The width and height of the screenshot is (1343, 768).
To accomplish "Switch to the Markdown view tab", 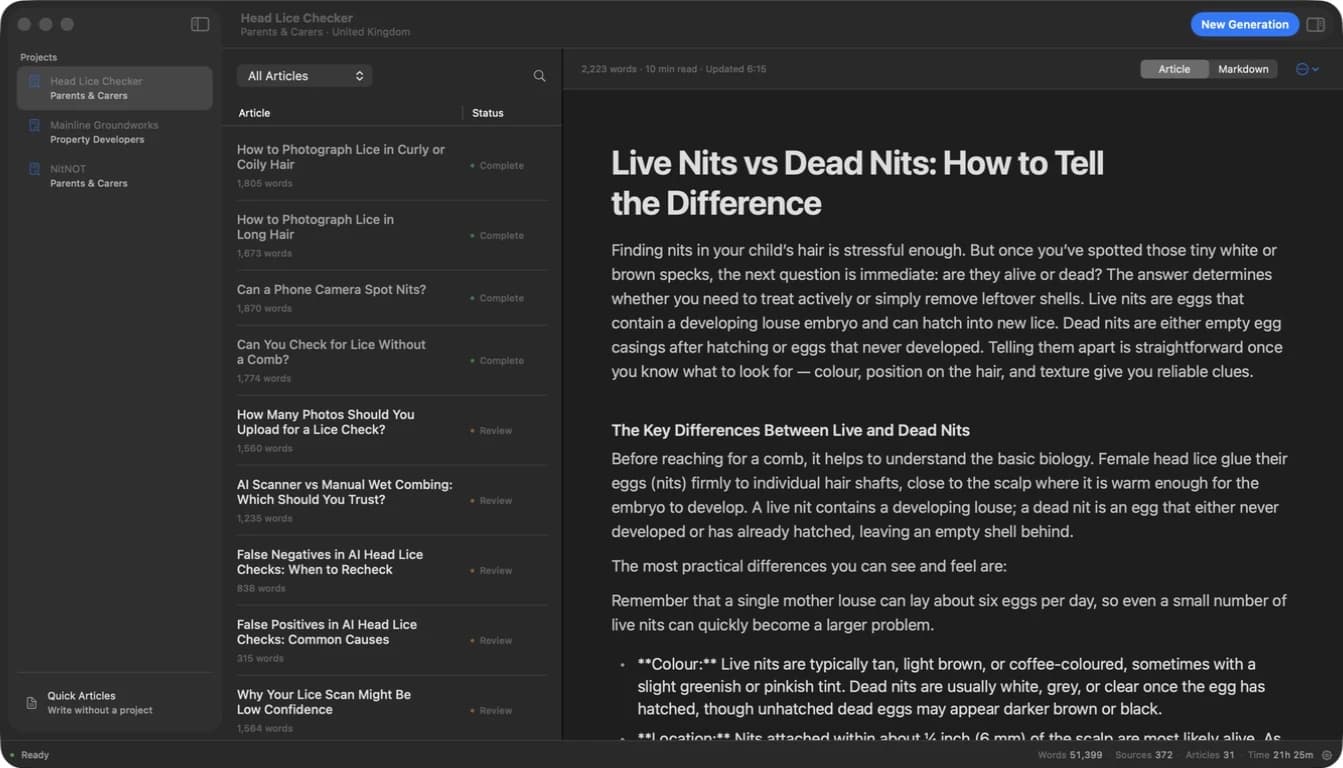I will pyautogui.click(x=1243, y=69).
